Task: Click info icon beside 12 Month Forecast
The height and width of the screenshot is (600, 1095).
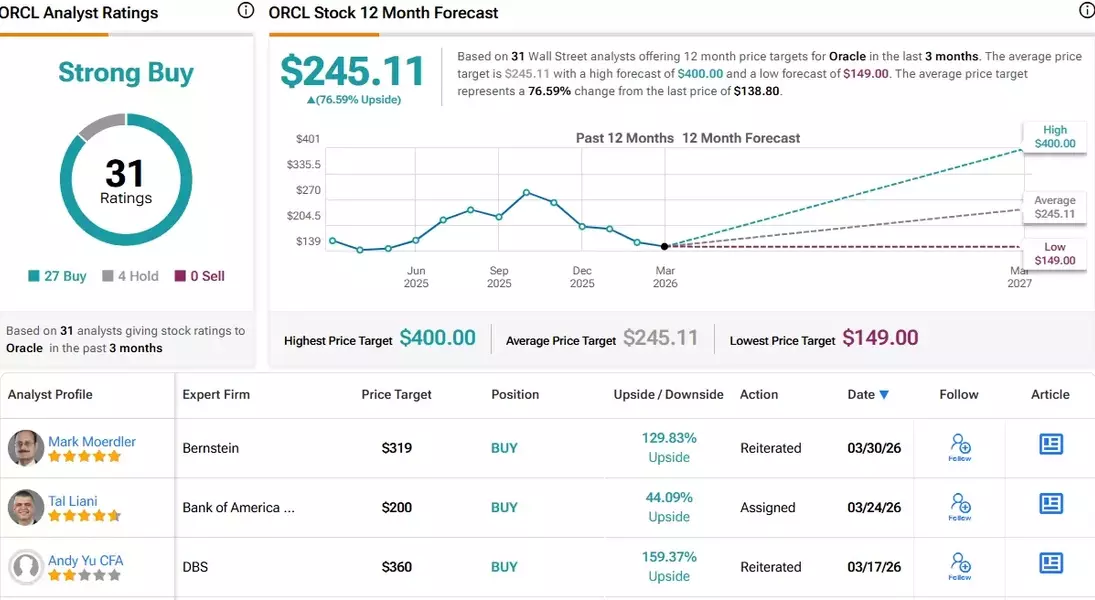Action: [x=1087, y=11]
